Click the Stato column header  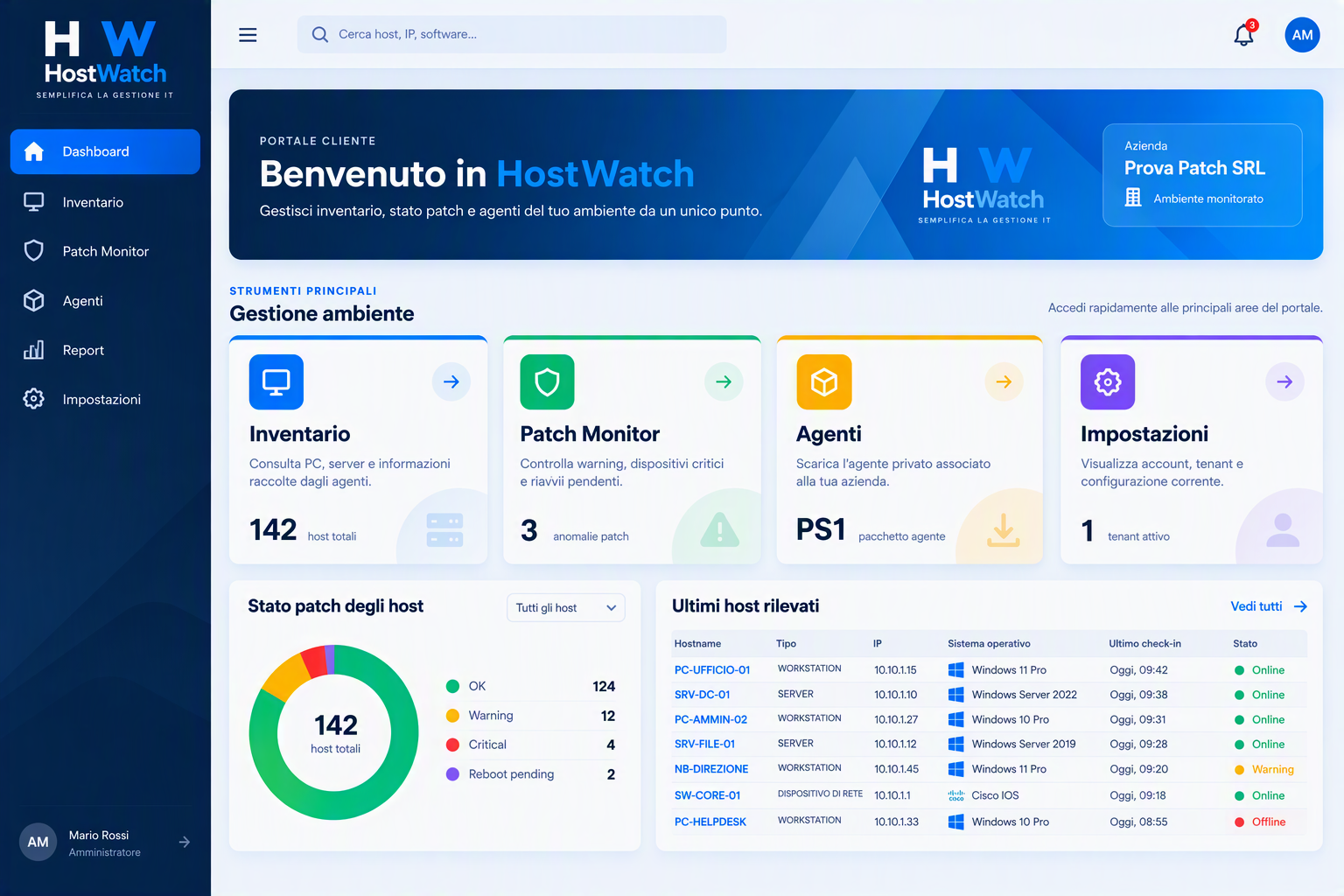coord(1245,643)
